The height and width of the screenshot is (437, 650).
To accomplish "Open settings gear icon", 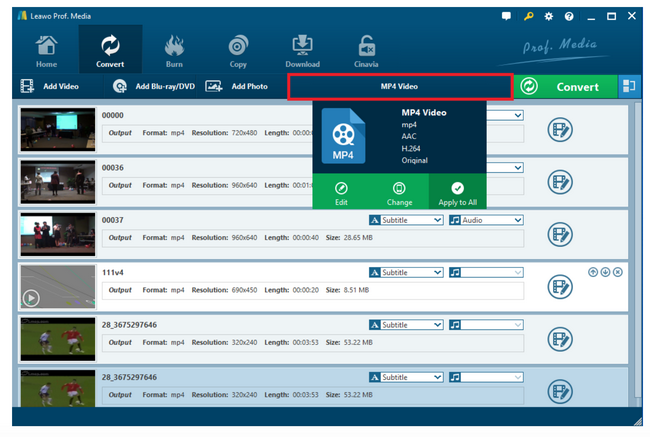I will pos(548,16).
